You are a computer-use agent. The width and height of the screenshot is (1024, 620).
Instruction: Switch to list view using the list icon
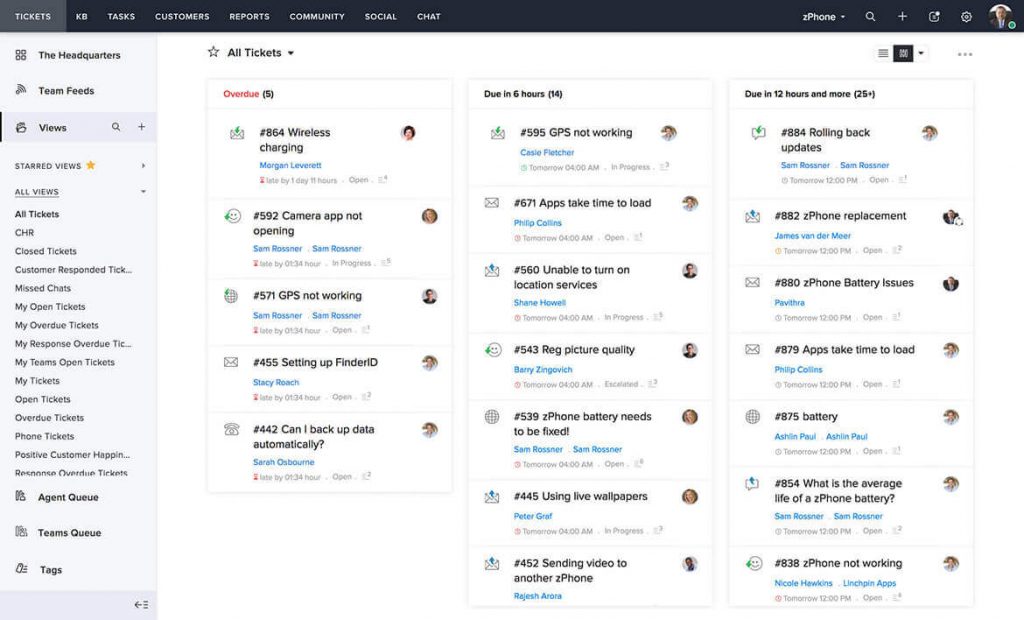[881, 54]
